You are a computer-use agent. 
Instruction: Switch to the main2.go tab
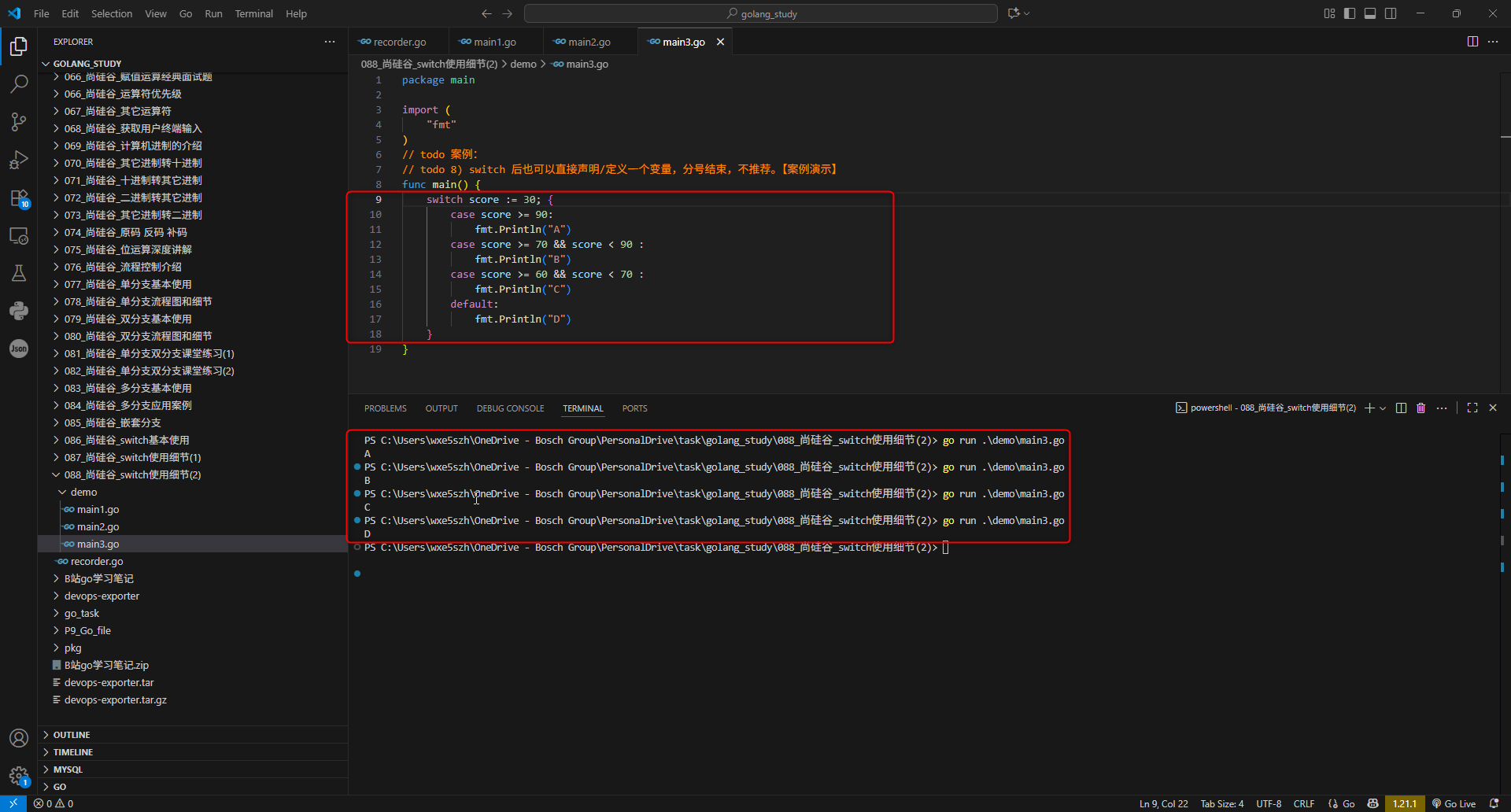pos(589,42)
